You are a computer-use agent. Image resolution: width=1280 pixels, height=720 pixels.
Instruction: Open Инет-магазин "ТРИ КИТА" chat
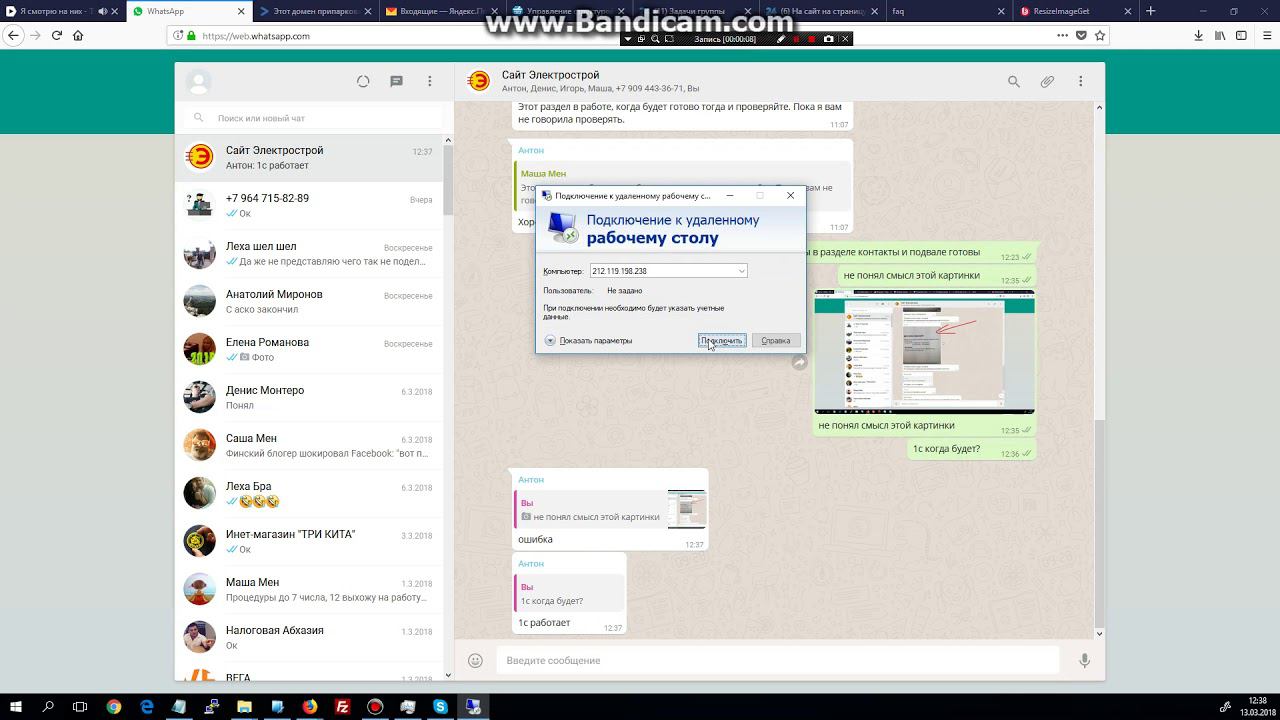(x=309, y=542)
